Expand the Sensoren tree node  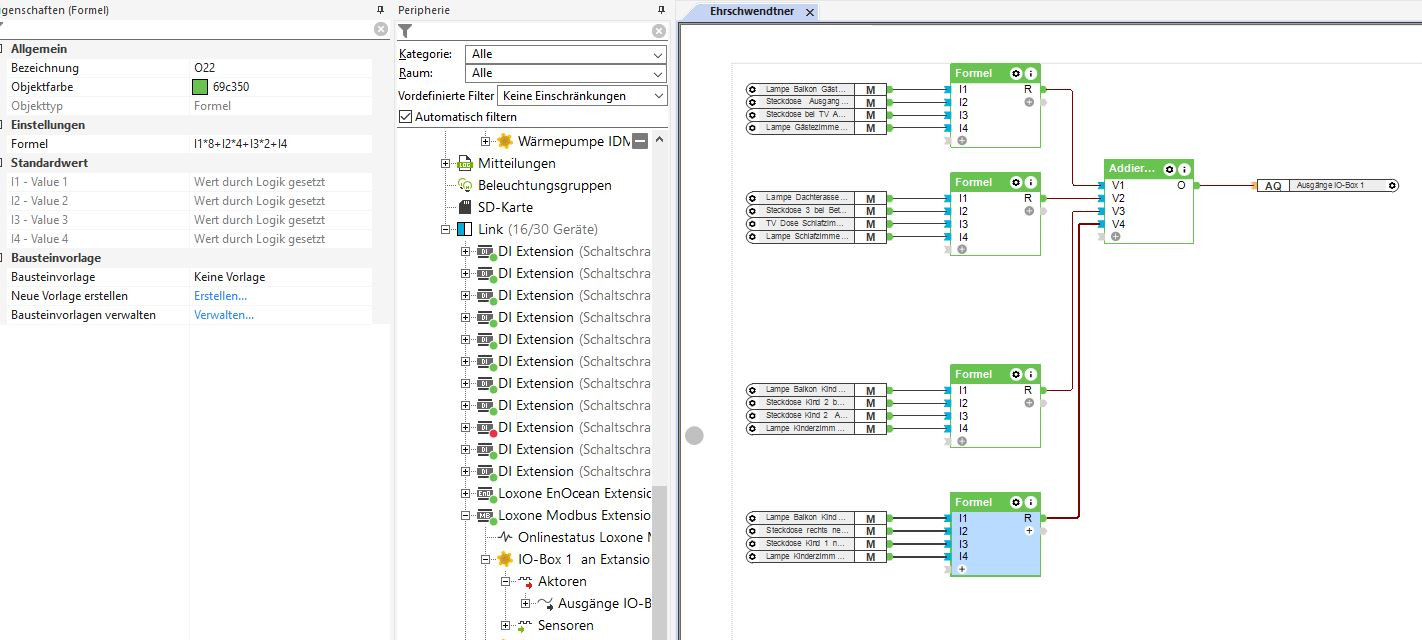(506, 626)
